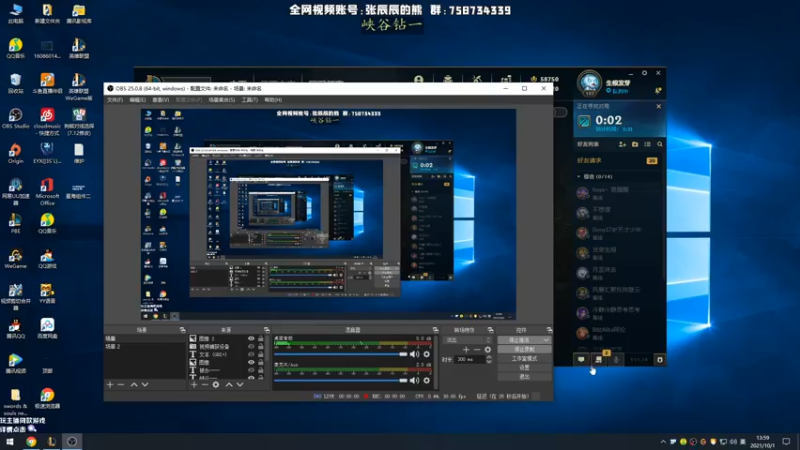800x450 pixels.
Task: Click 麦克风/Aux volume slider
Action: click(x=341, y=380)
